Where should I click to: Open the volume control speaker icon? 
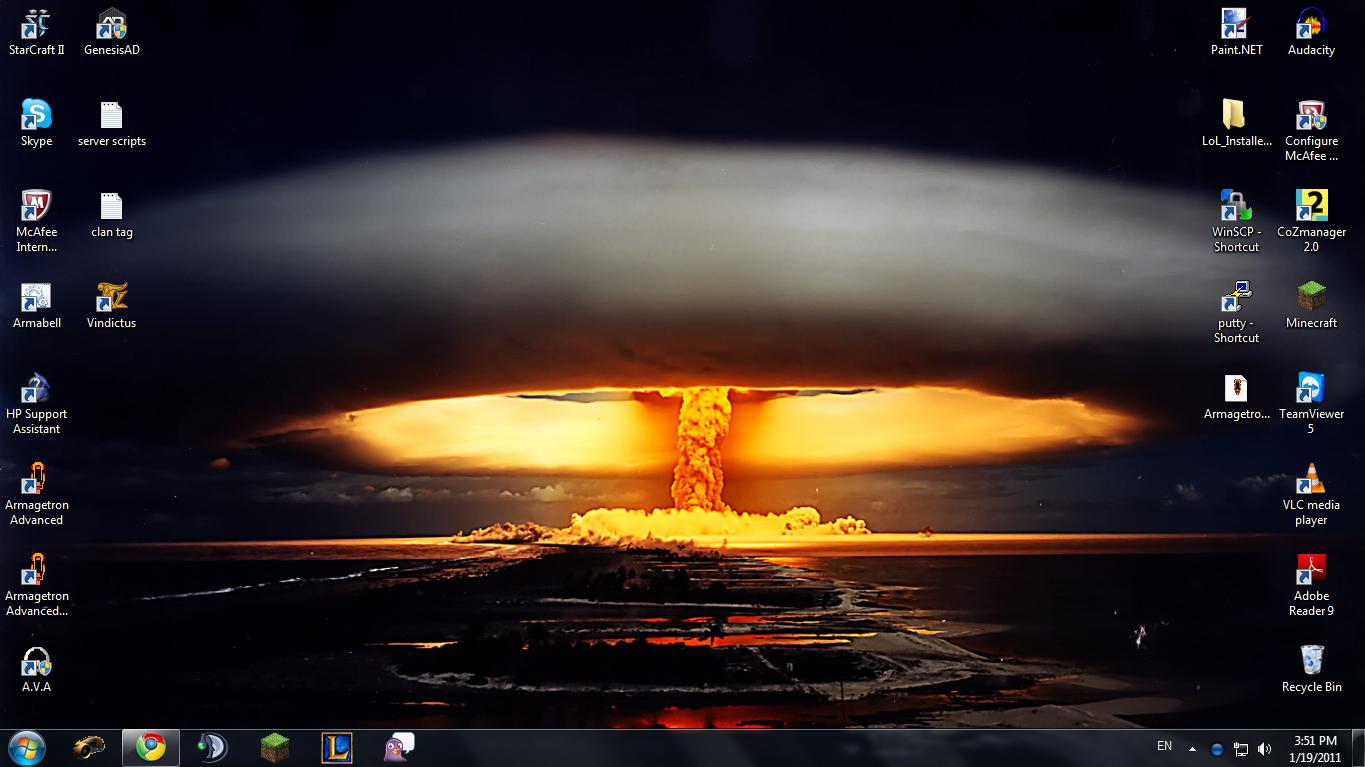[1265, 748]
